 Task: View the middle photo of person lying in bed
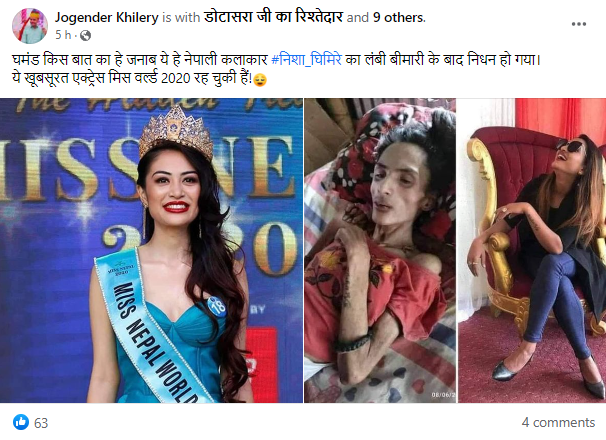tap(380, 251)
